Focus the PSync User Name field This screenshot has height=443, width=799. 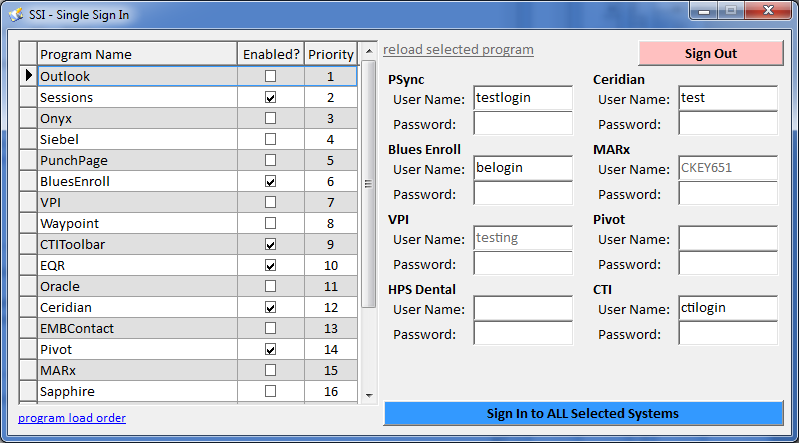(x=523, y=98)
